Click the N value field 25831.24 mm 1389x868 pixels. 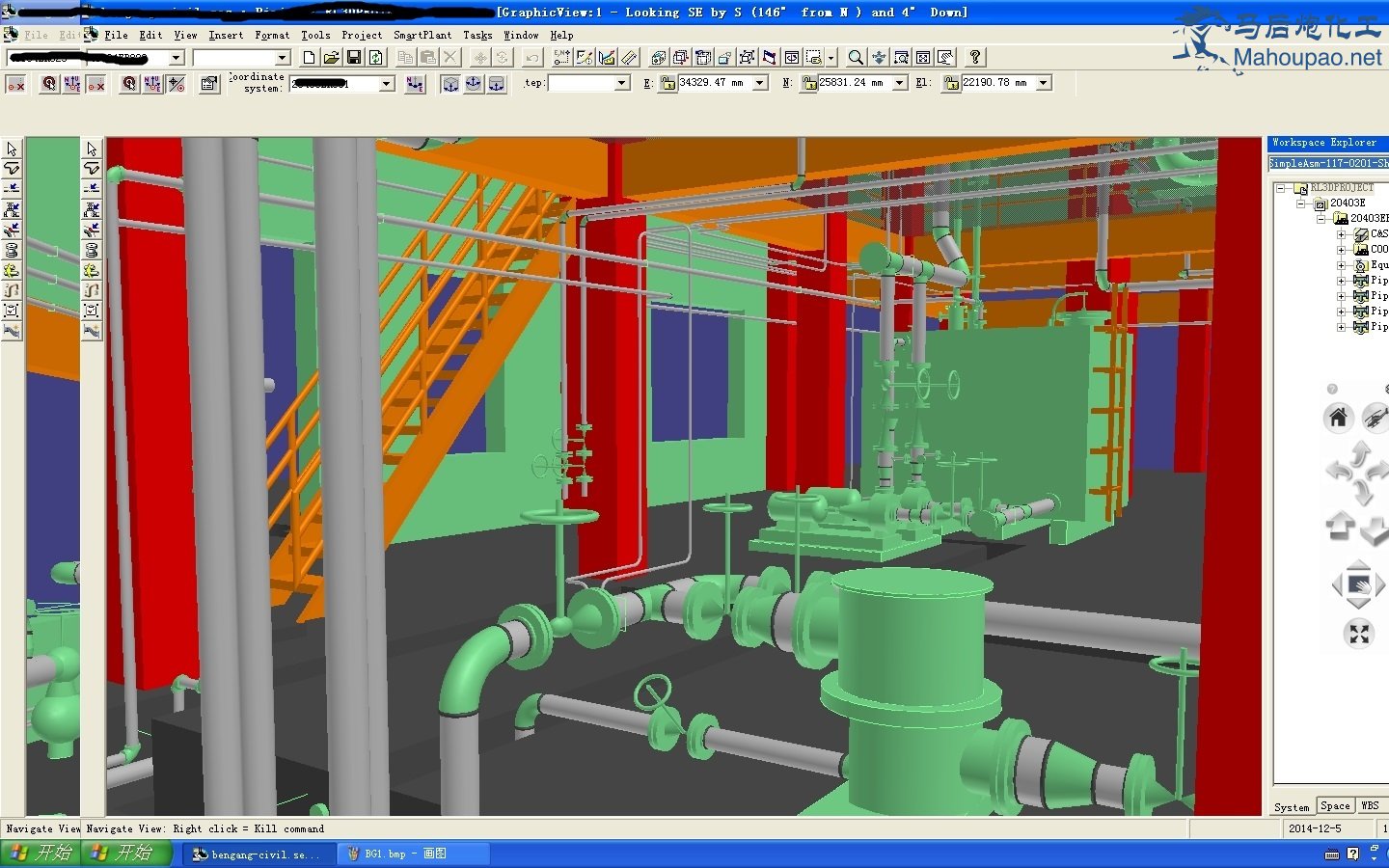click(855, 84)
